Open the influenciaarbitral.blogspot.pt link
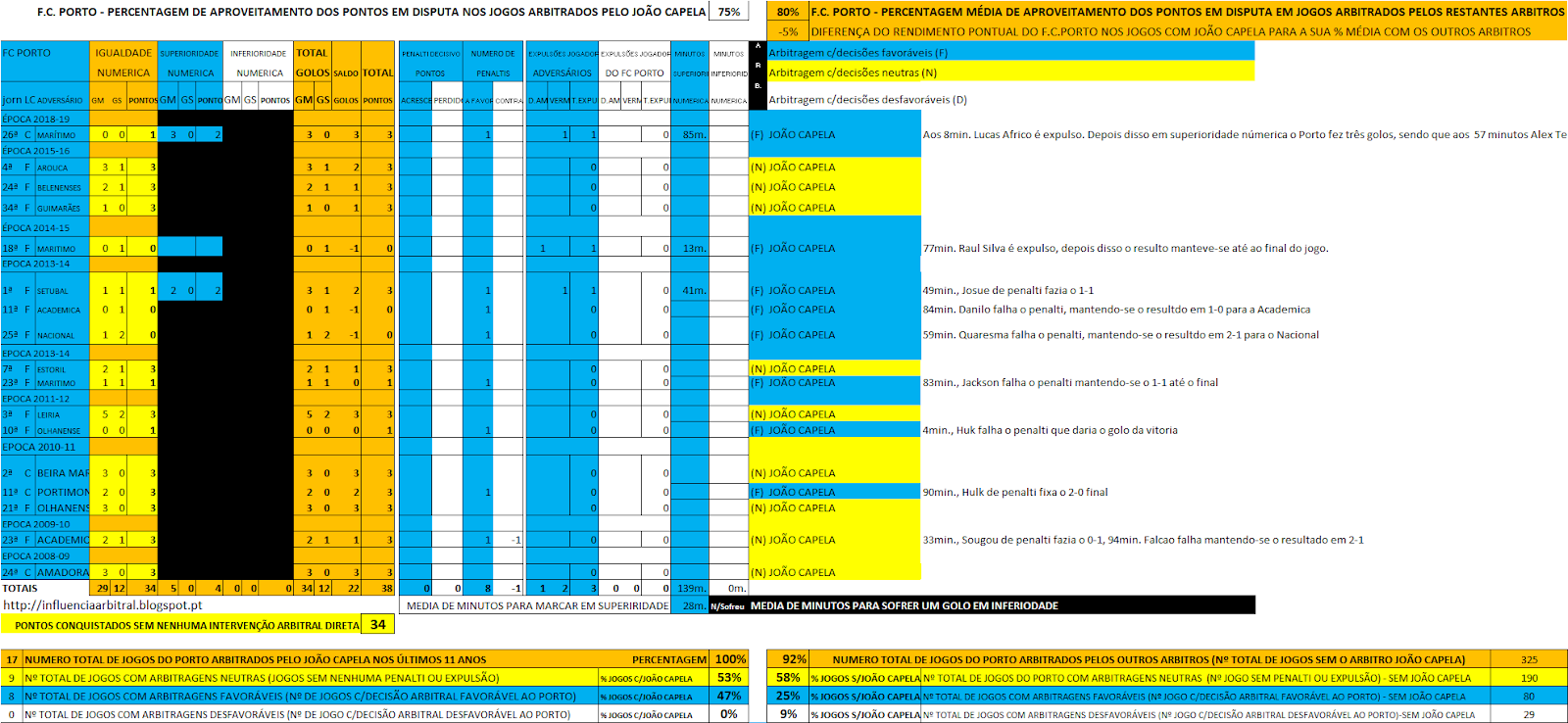 point(103,605)
